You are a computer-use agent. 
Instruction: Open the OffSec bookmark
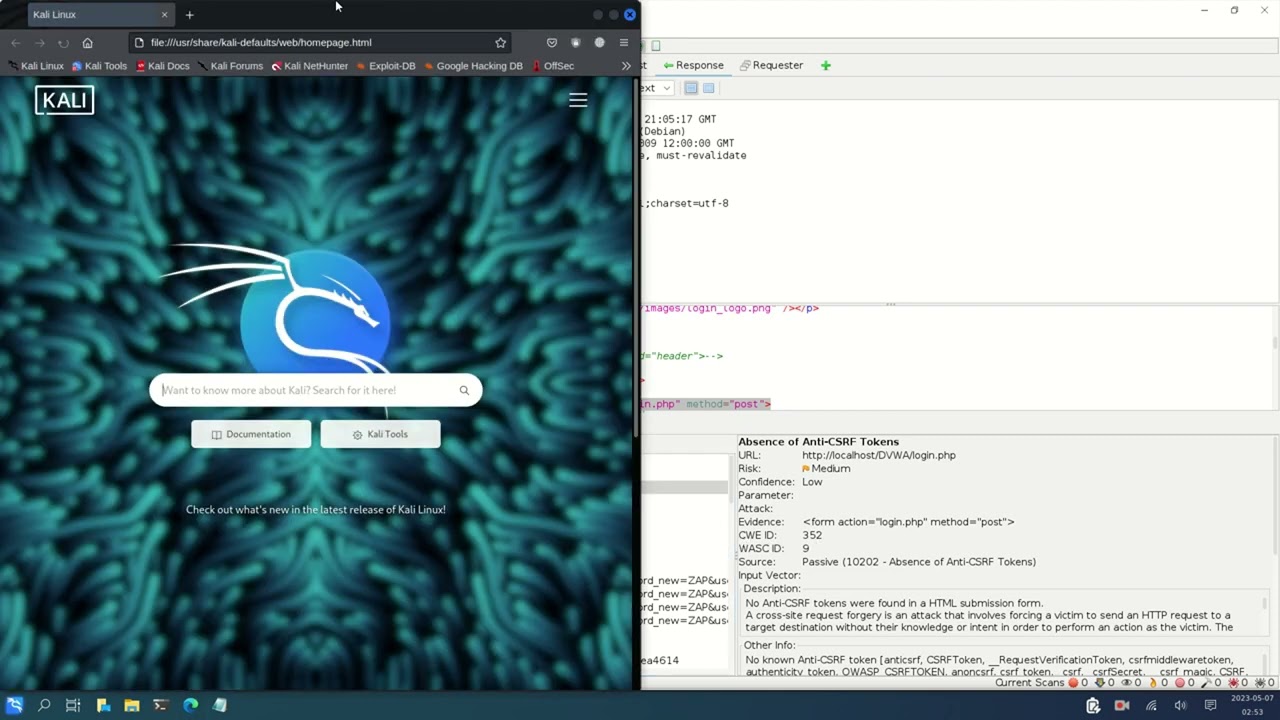[x=553, y=66]
